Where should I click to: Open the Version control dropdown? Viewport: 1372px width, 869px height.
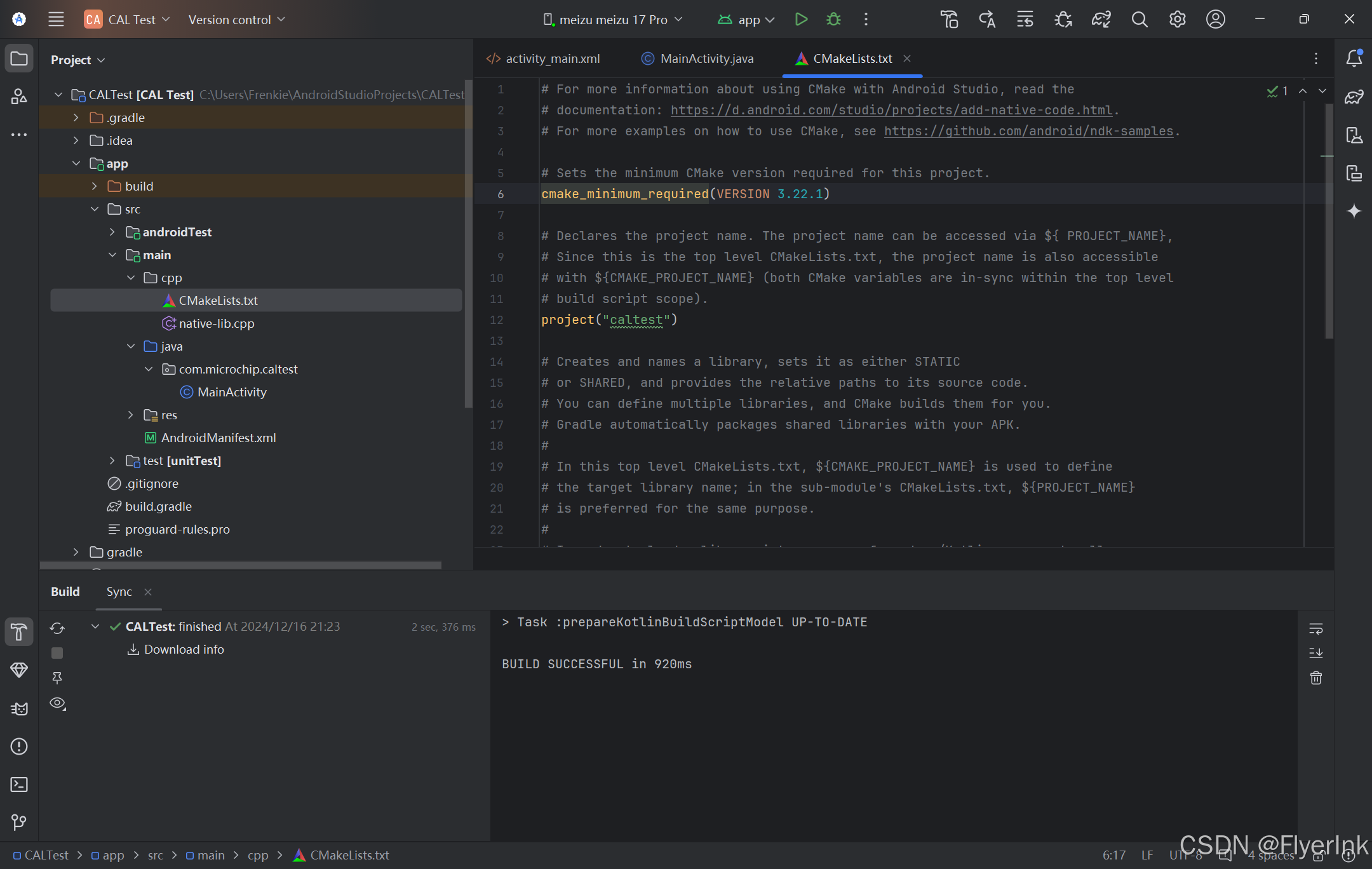(x=236, y=20)
